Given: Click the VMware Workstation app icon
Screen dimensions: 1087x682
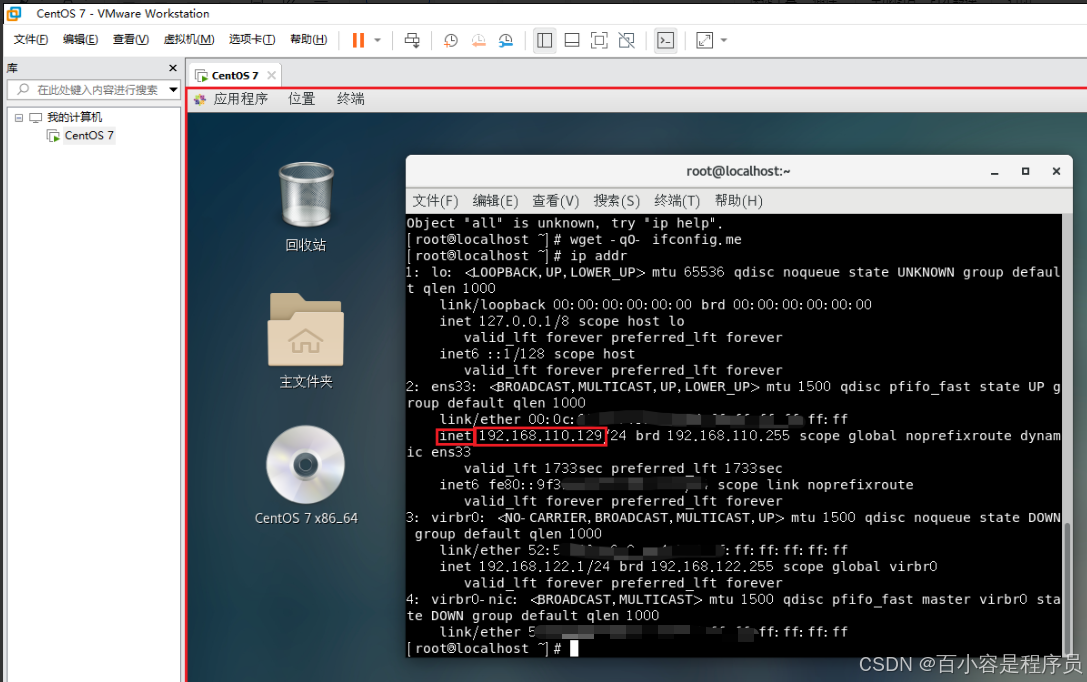Looking at the screenshot, I should tap(14, 13).
